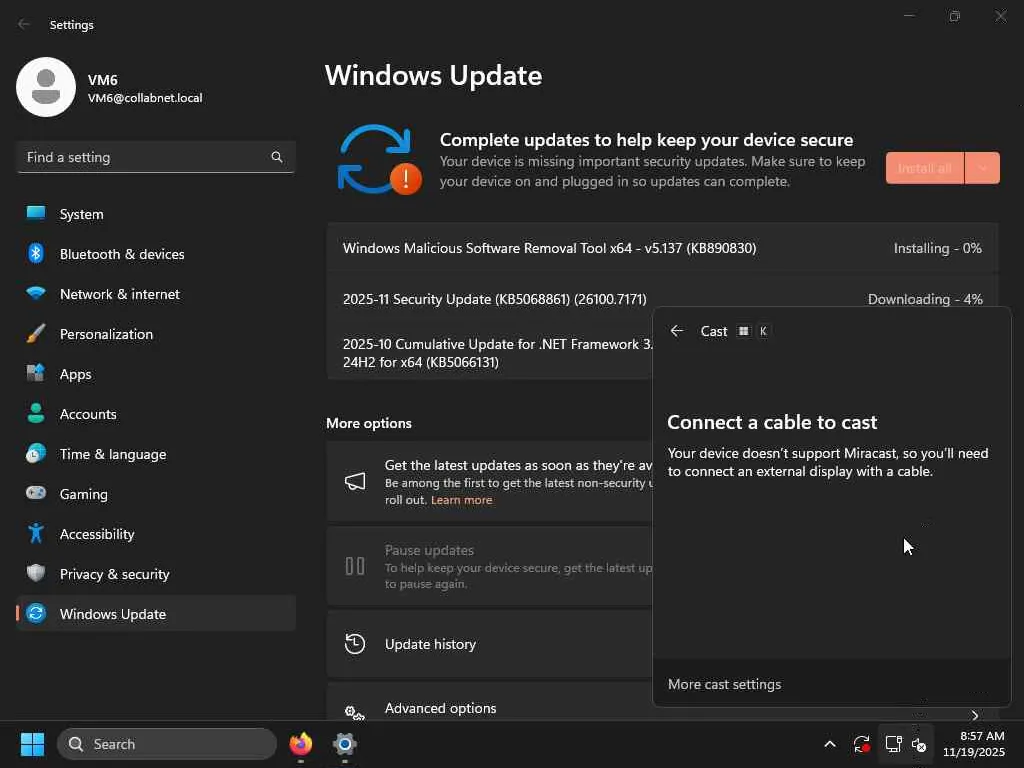This screenshot has height=768, width=1024.
Task: Show hidden tray icons chevron
Action: (830, 744)
